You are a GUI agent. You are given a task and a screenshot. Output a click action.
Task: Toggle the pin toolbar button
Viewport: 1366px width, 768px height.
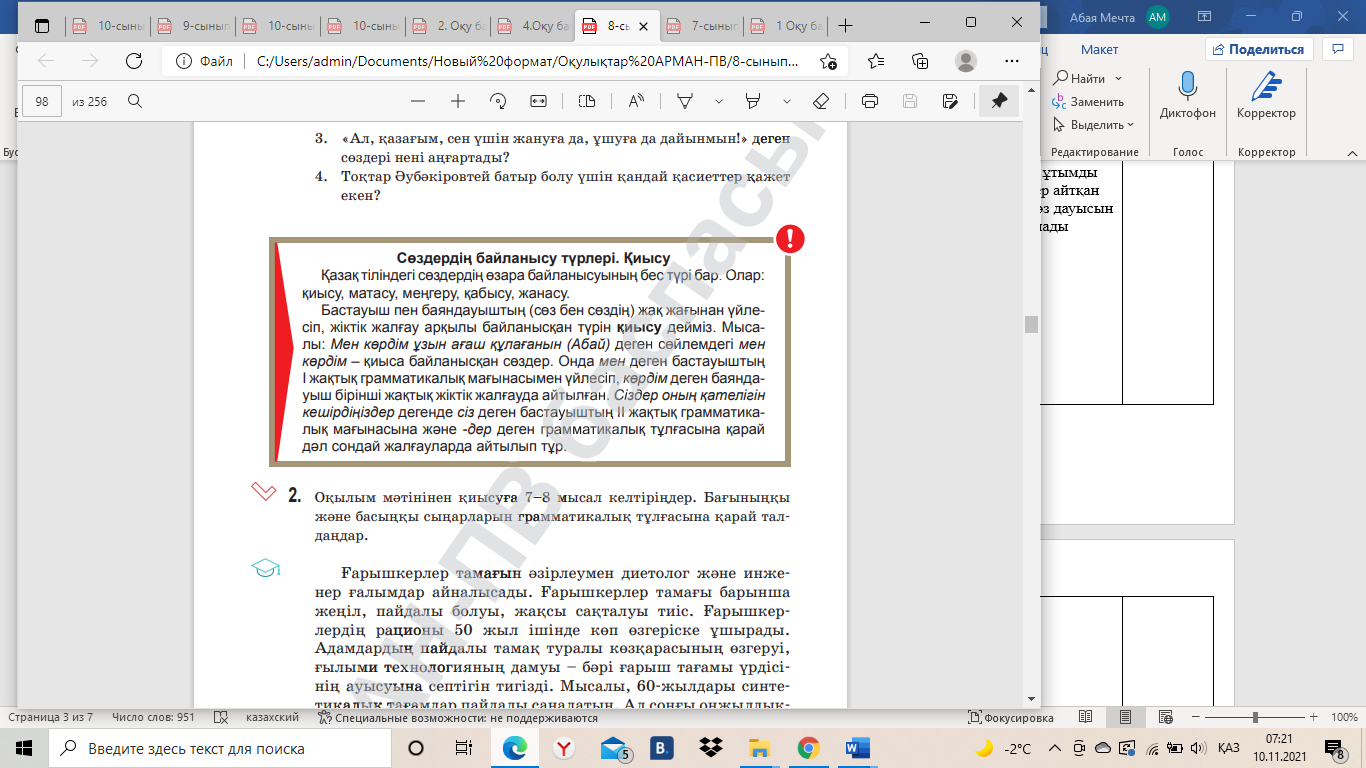[x=998, y=101]
